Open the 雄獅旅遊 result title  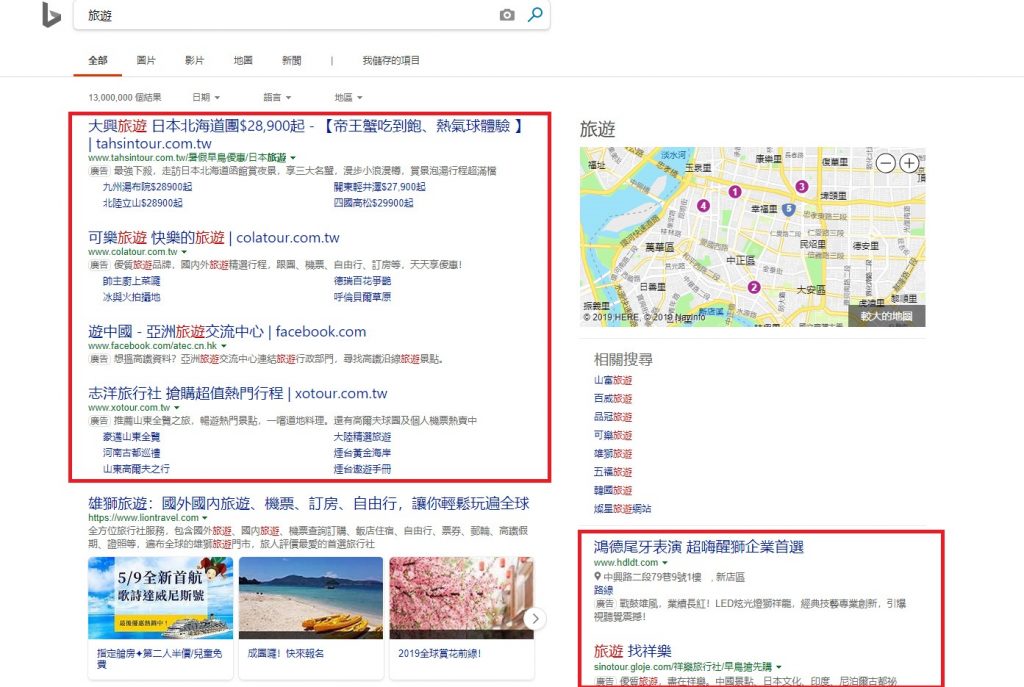pos(308,503)
